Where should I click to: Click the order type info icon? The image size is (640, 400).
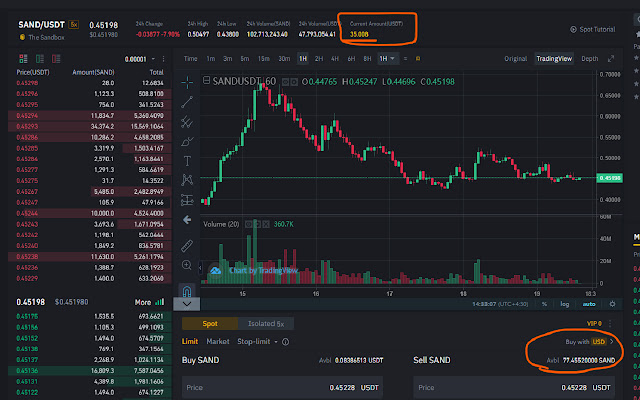tap(286, 342)
